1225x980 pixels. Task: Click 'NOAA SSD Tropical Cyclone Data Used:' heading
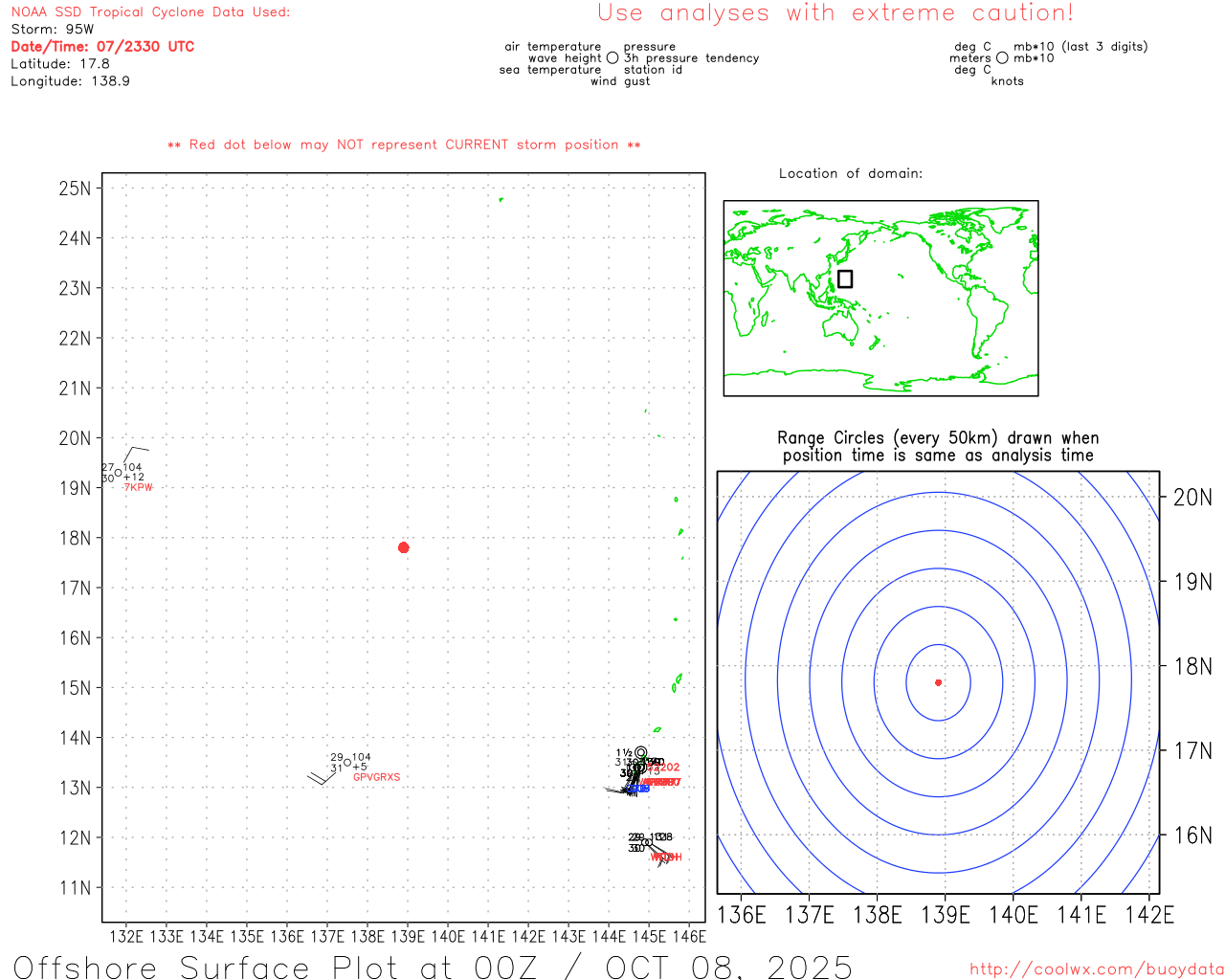click(x=150, y=12)
